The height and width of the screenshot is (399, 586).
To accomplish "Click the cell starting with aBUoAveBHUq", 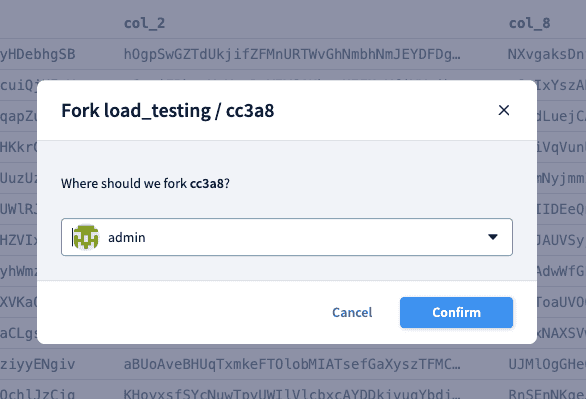I will point(292,364).
